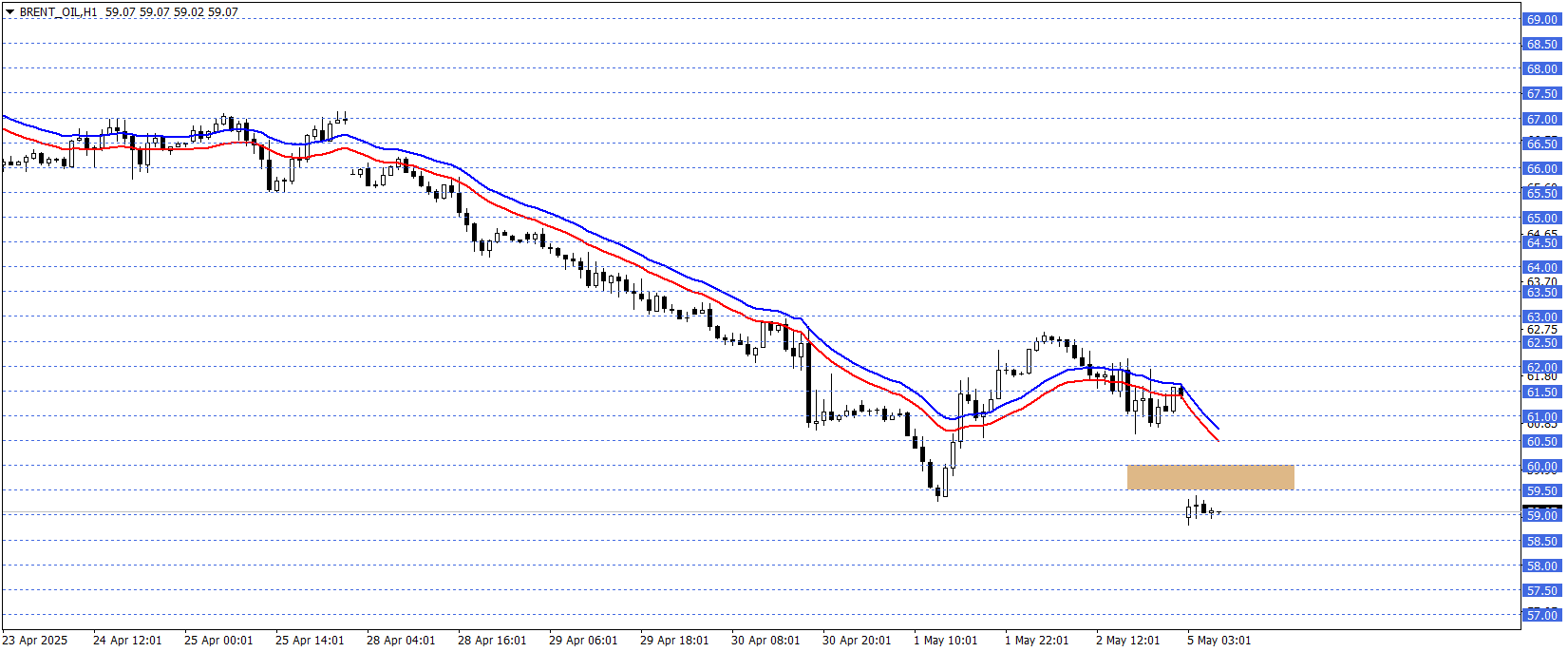Viewport: 1568px width, 652px height.
Task: Click the 28 Apr 04:01 time label
Action: tap(401, 640)
